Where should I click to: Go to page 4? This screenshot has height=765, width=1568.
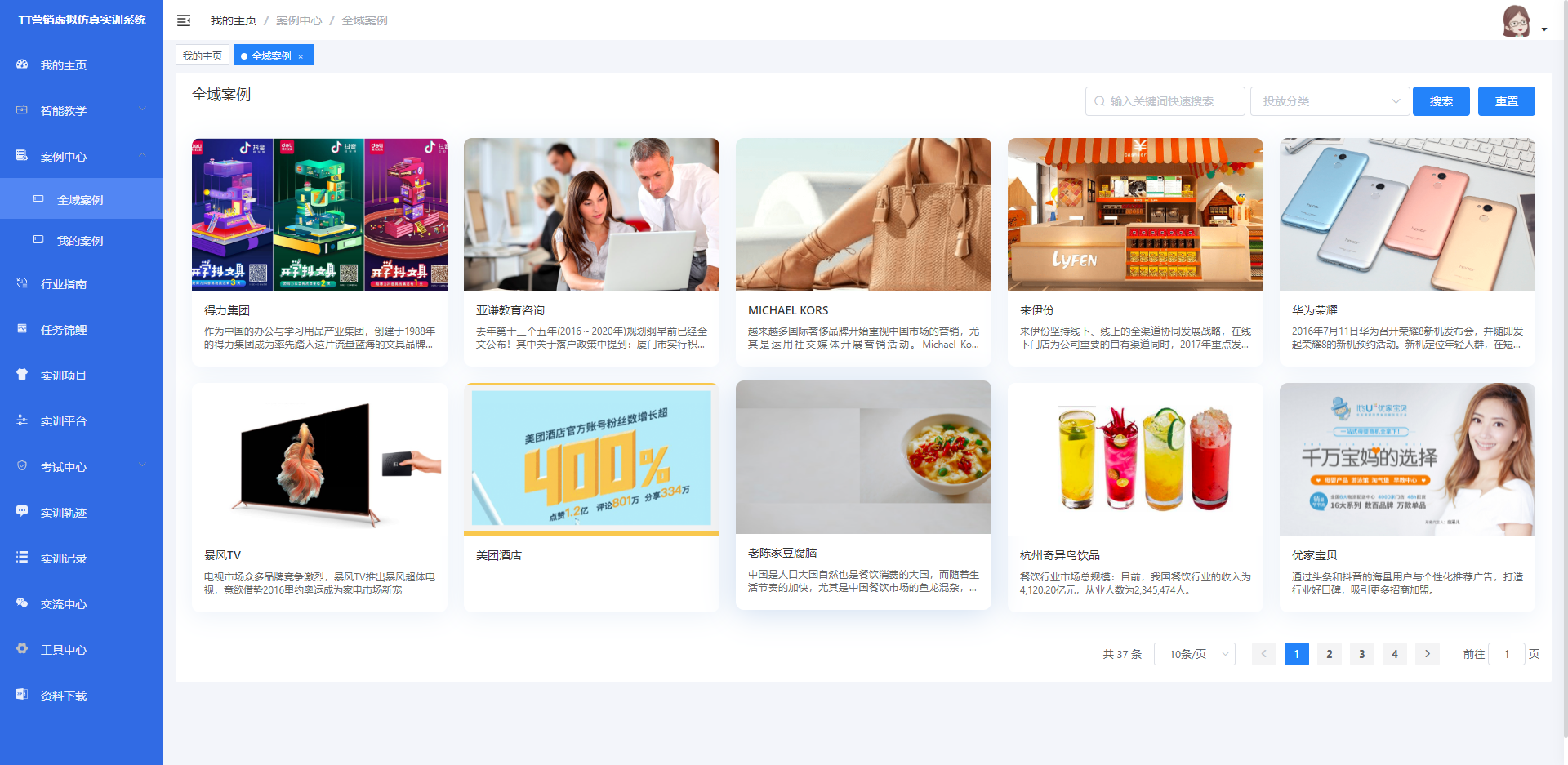click(x=1394, y=654)
